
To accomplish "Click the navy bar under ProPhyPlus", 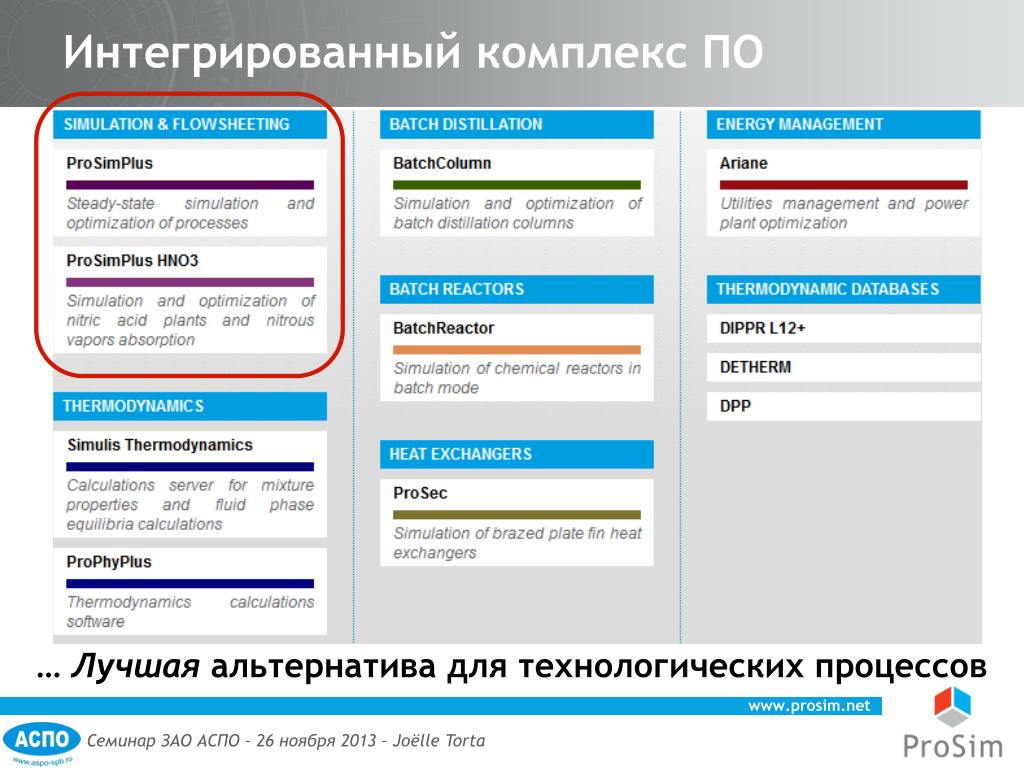I will 190,583.
